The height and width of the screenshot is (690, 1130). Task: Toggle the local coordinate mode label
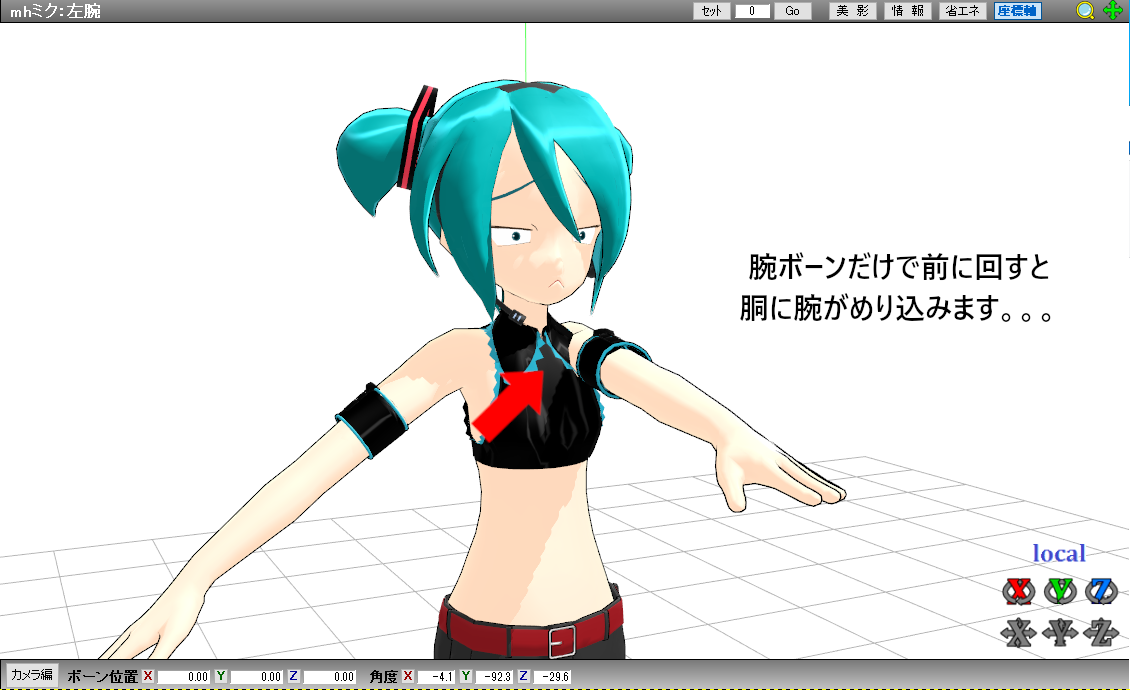coord(1059,553)
